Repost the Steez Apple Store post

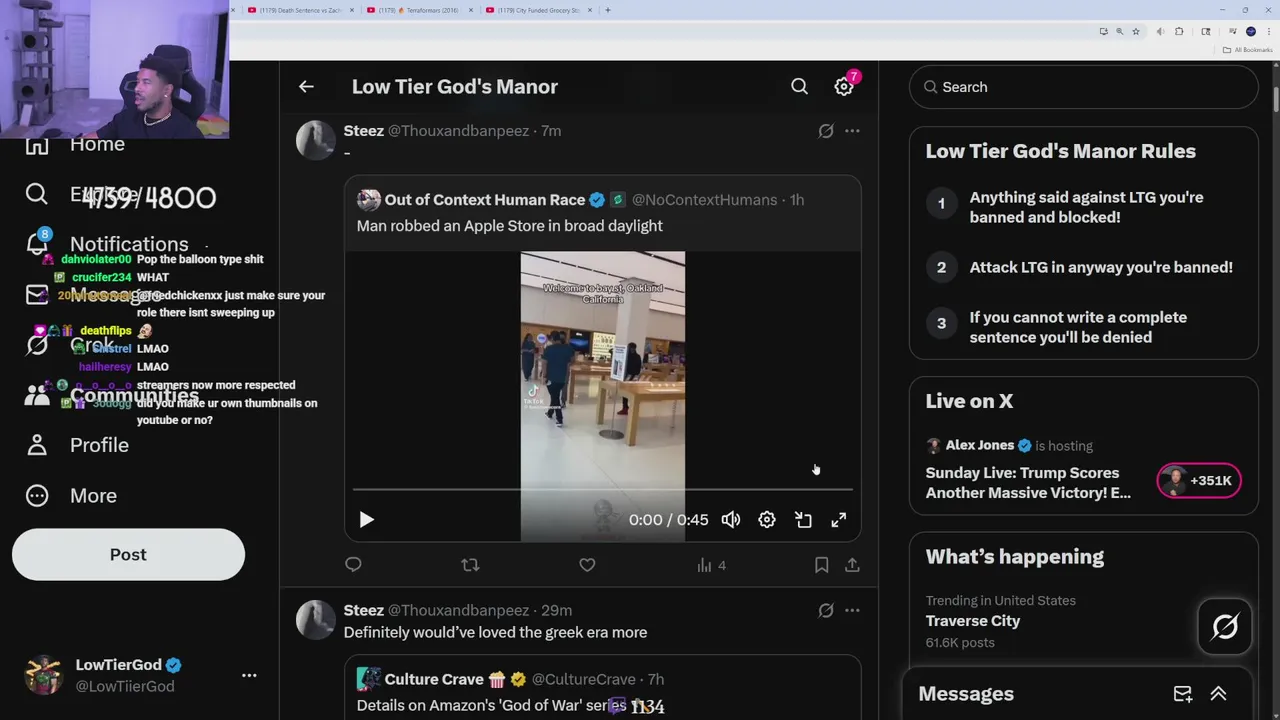click(470, 565)
